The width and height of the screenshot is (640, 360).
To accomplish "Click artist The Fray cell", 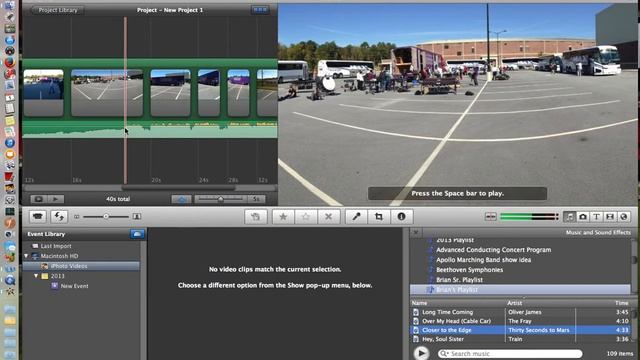I will 520,321.
